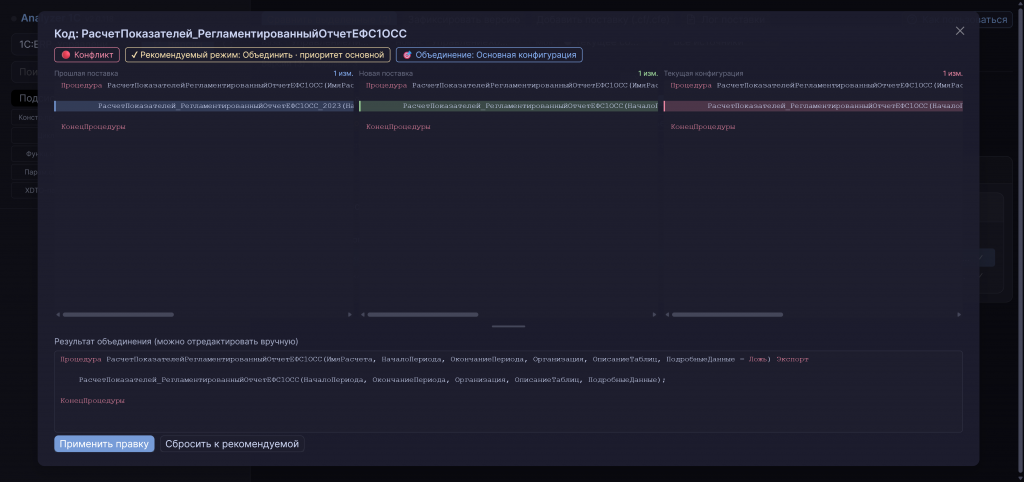Click КонецПроцедуры line in Прошлая поставка pane

93,127
